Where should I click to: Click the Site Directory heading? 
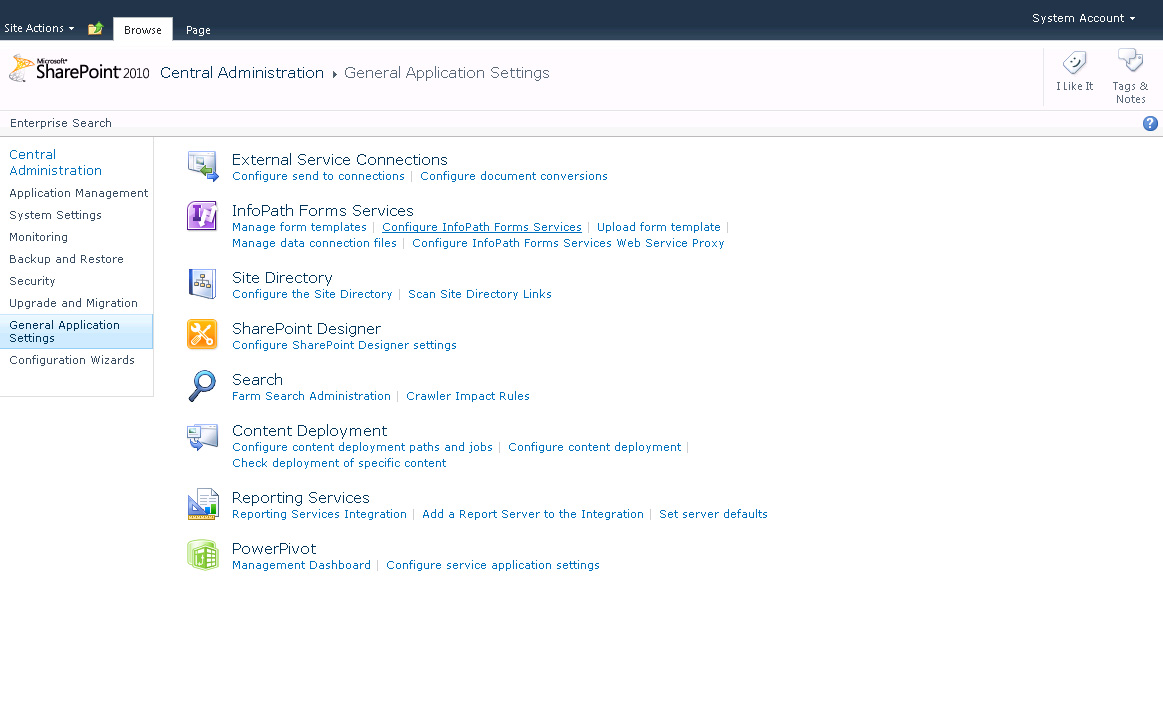tap(282, 277)
